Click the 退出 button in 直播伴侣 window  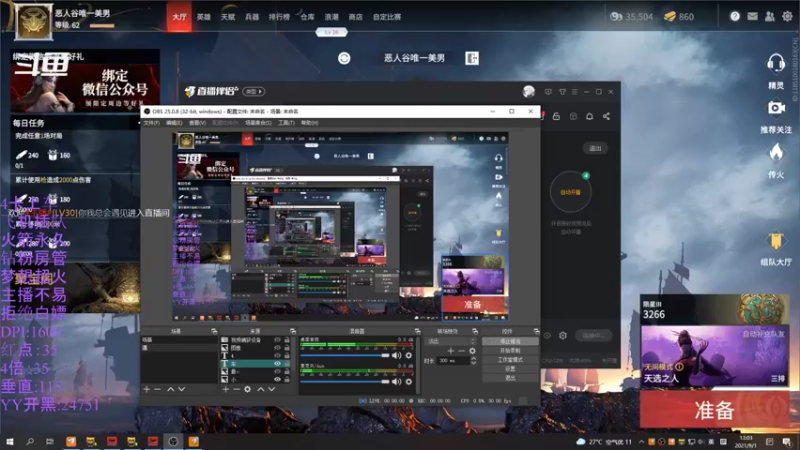click(x=595, y=148)
